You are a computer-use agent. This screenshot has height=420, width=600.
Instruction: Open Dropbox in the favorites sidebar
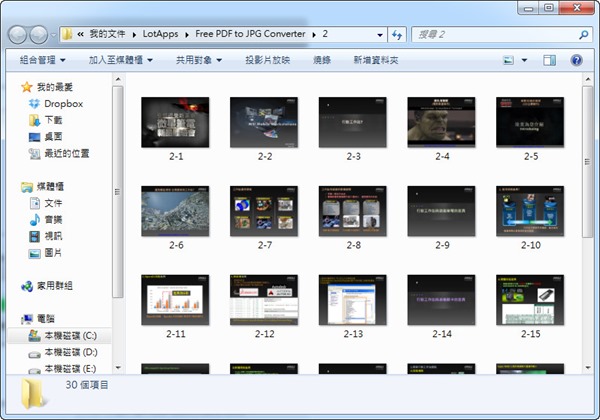click(62, 103)
